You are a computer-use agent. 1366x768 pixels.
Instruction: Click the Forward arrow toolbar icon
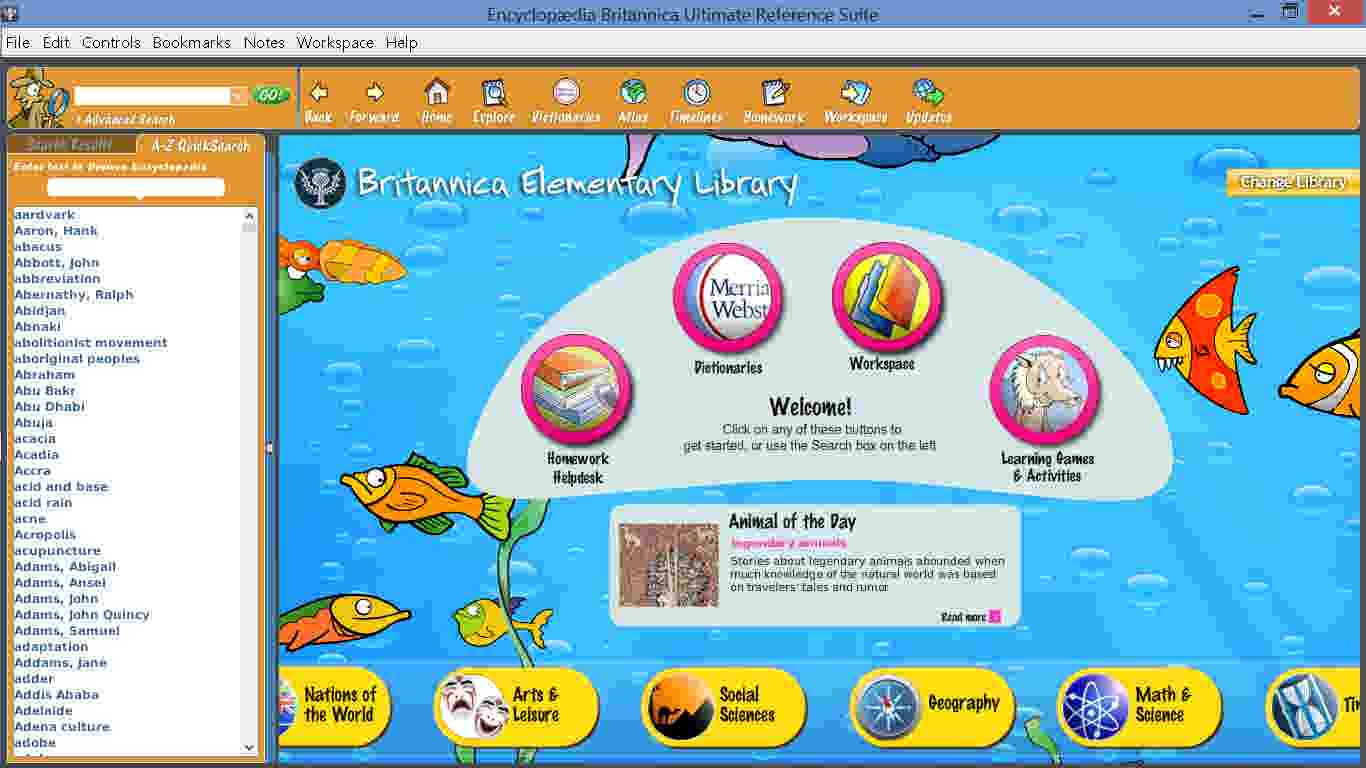tap(375, 94)
